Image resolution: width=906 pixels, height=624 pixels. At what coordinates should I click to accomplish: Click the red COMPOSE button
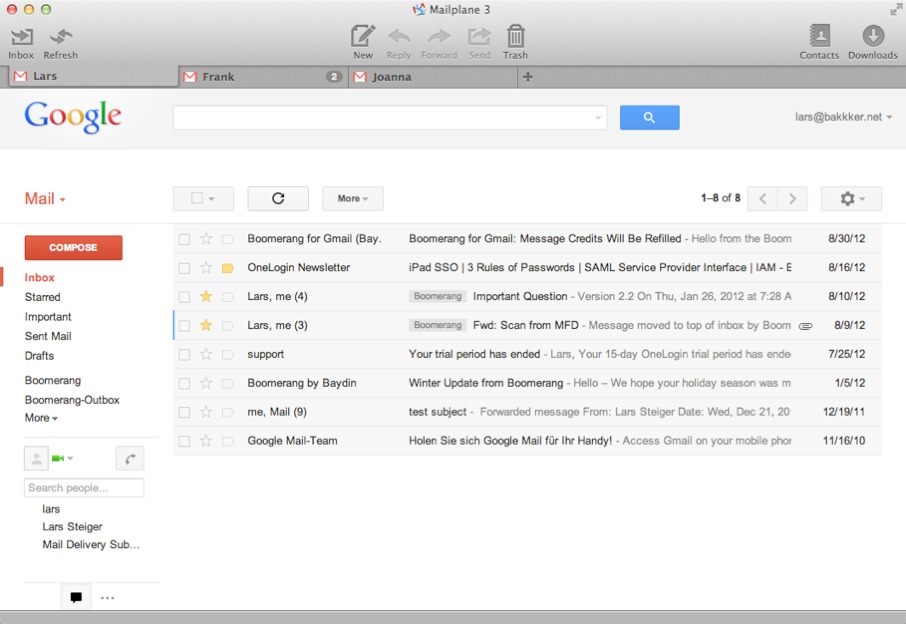(73, 247)
